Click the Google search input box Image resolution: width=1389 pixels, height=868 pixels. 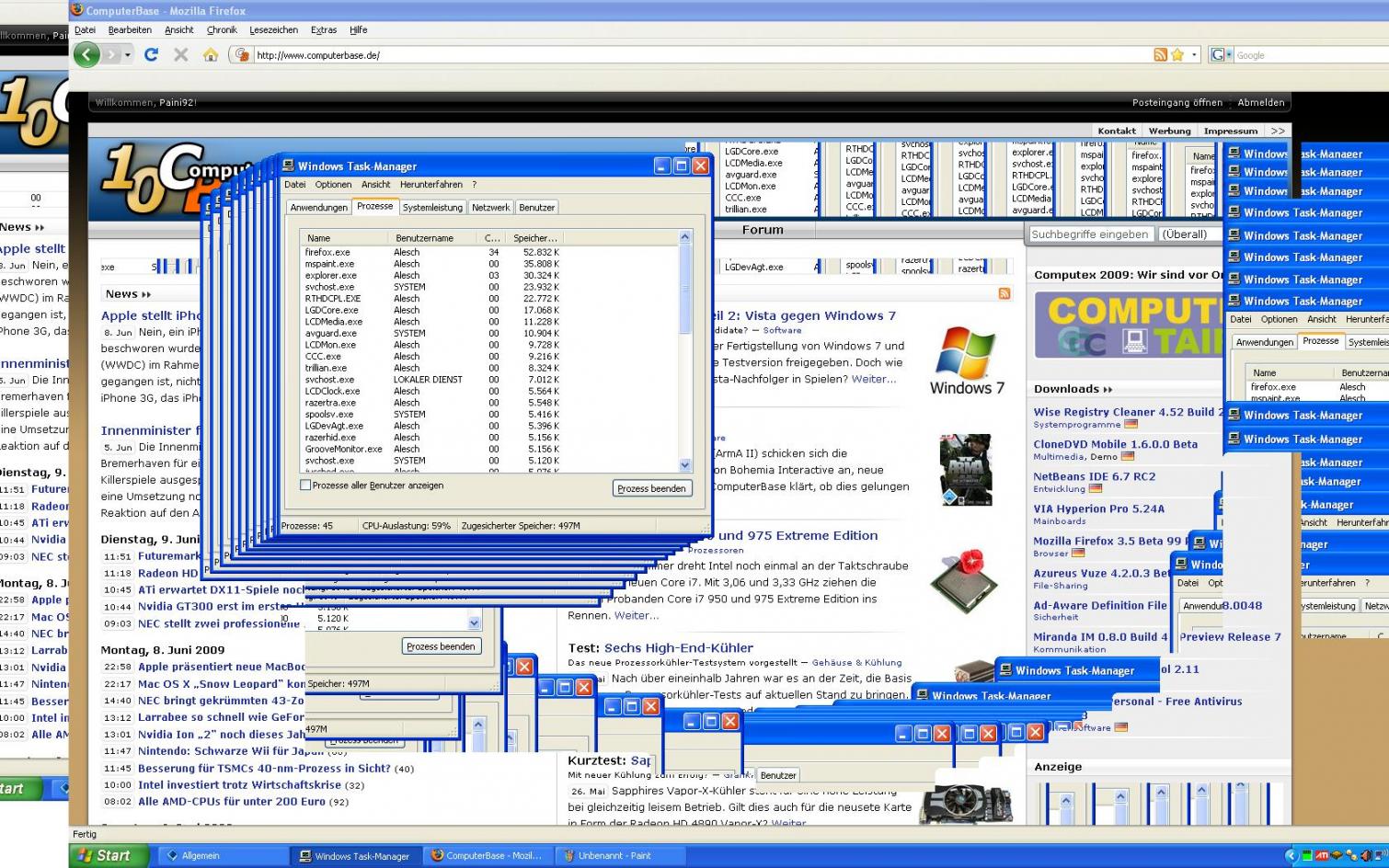1310,55
